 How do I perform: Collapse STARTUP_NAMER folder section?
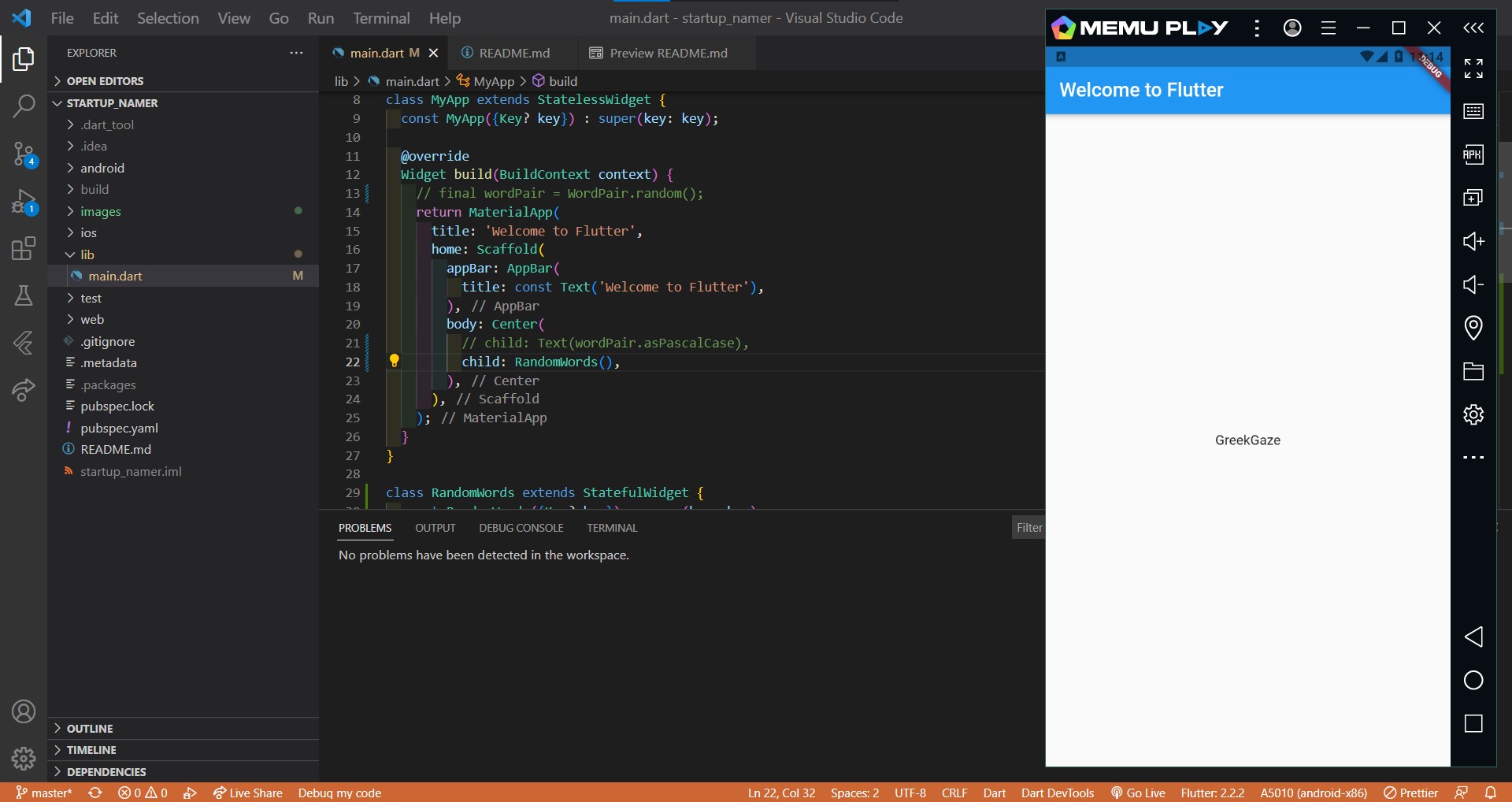183,103
